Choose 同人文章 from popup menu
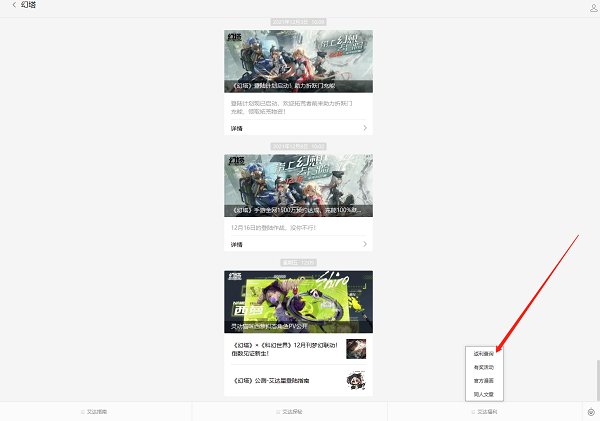 [484, 393]
